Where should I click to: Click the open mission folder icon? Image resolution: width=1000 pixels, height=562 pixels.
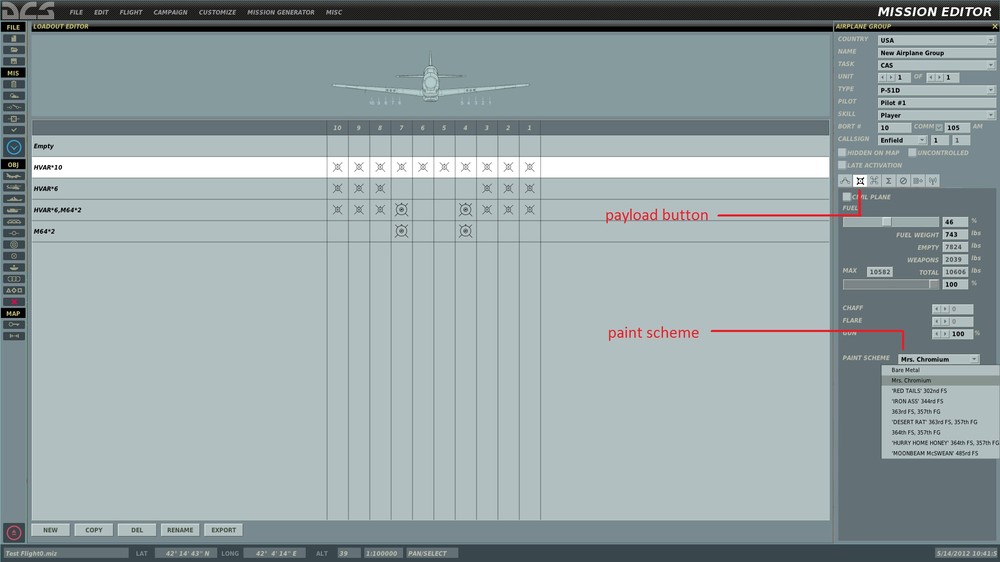(x=13, y=50)
